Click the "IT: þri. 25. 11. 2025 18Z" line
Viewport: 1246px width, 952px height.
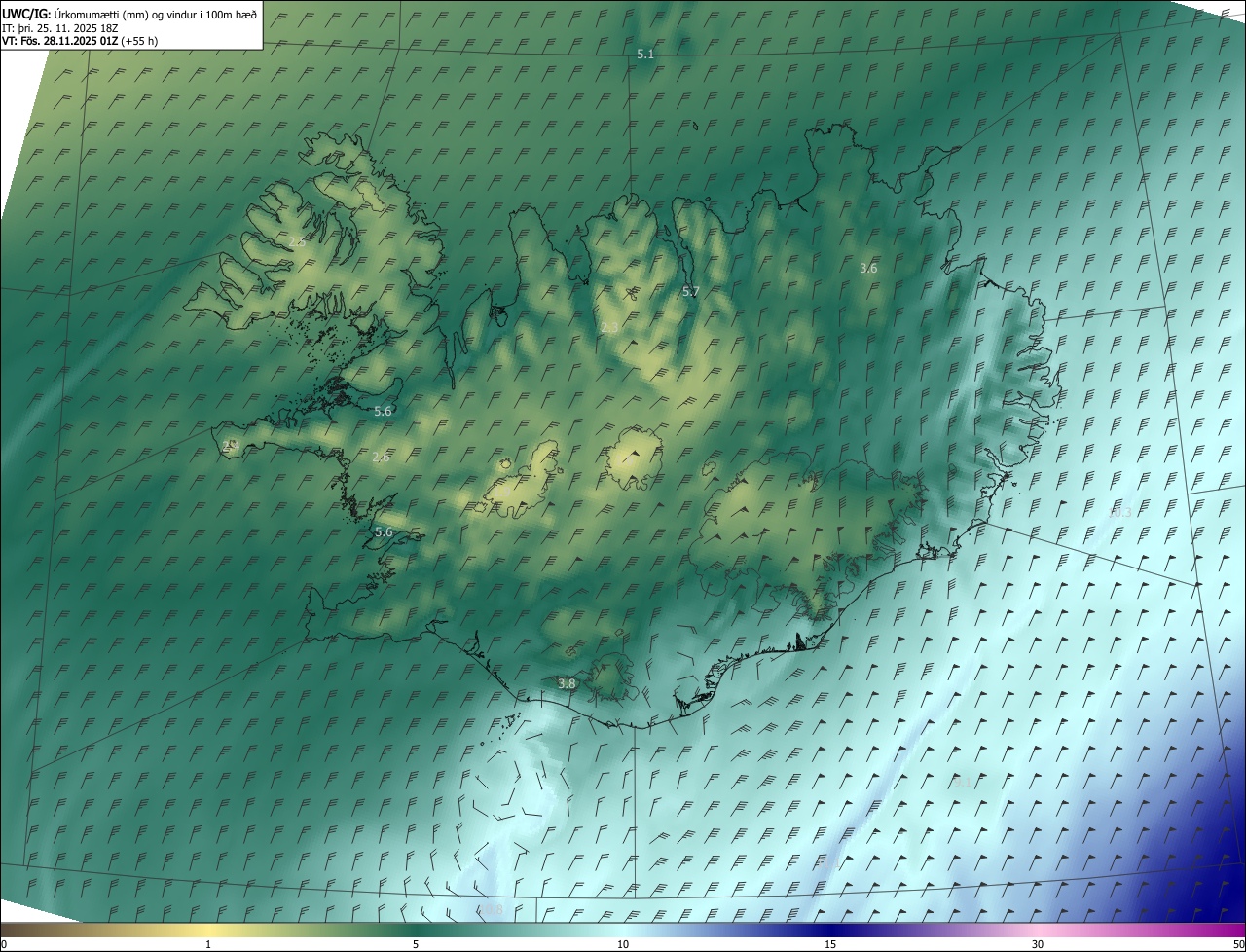coord(60,28)
